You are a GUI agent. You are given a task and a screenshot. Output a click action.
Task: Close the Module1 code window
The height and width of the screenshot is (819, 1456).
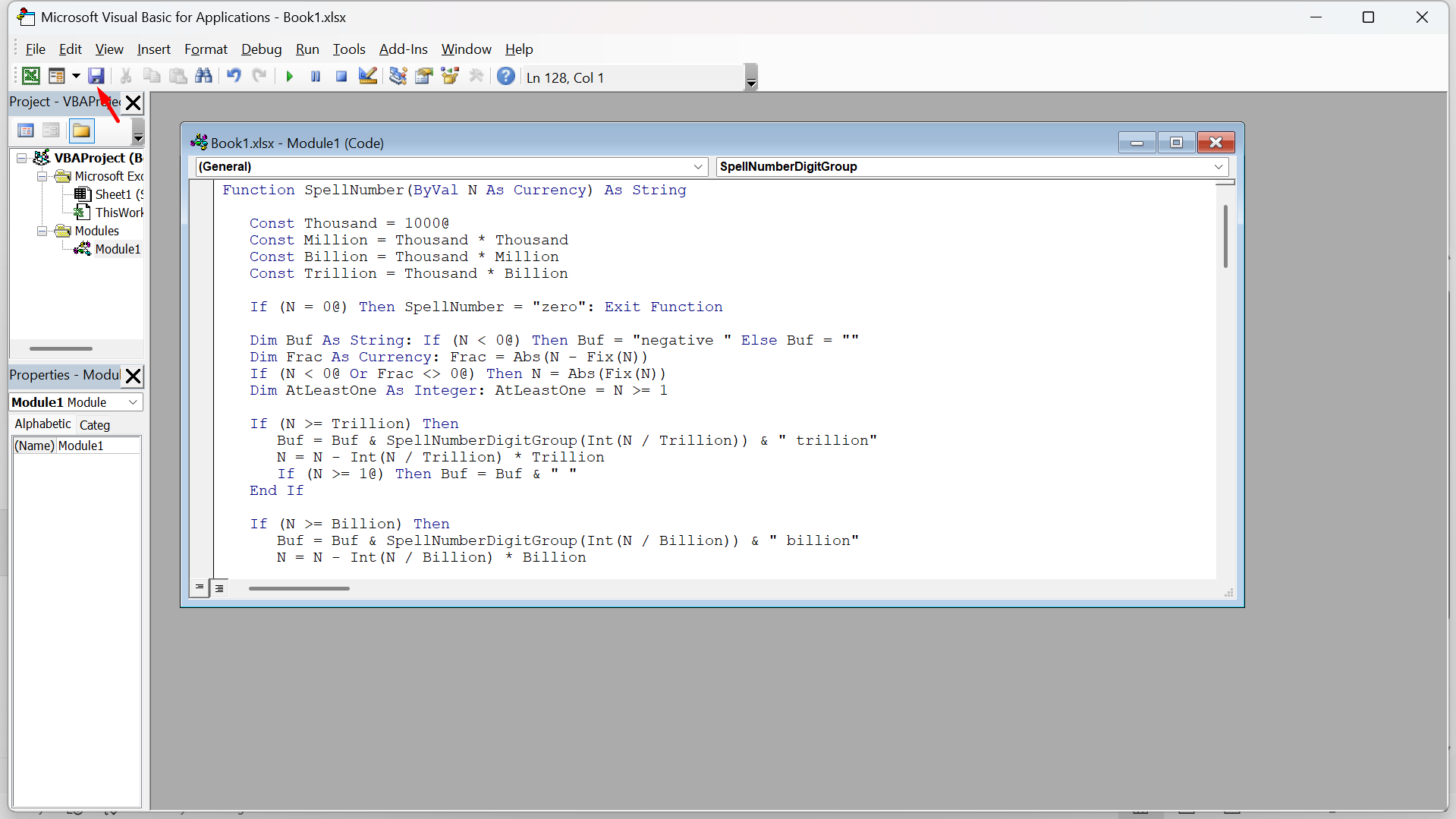pos(1215,143)
